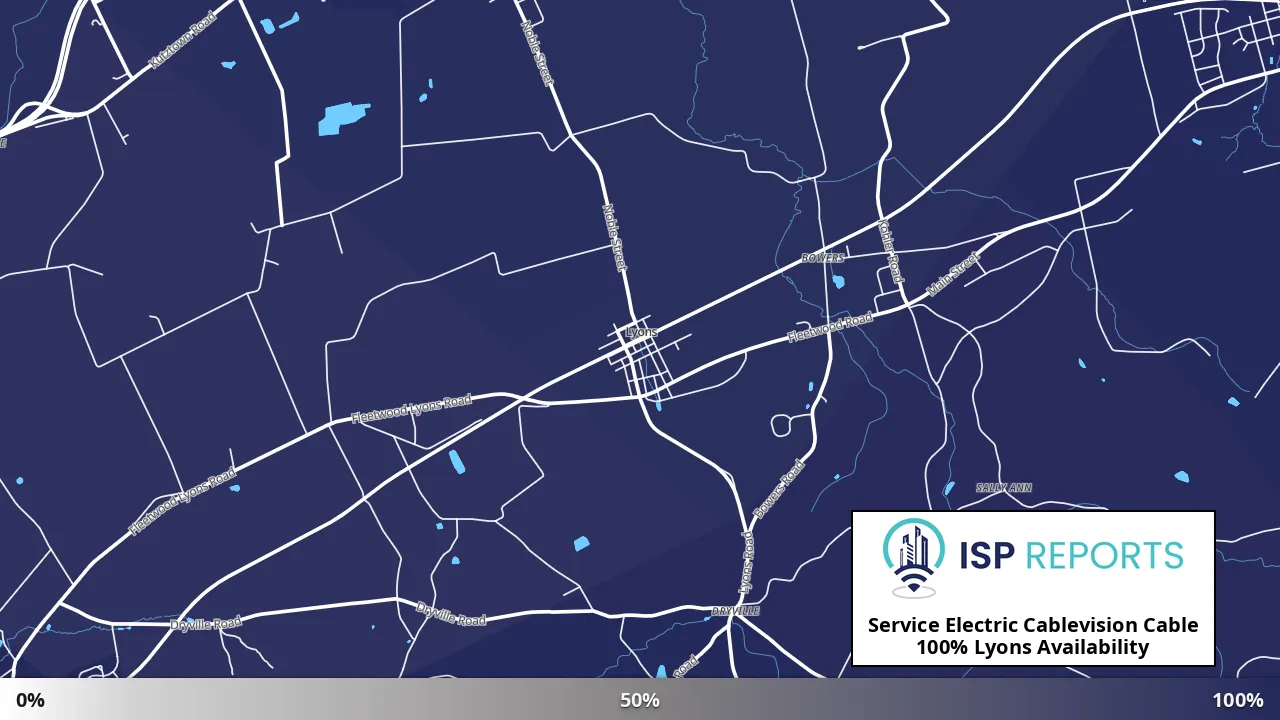
Task: Click the 100% label on gradient scale
Action: (x=1238, y=700)
